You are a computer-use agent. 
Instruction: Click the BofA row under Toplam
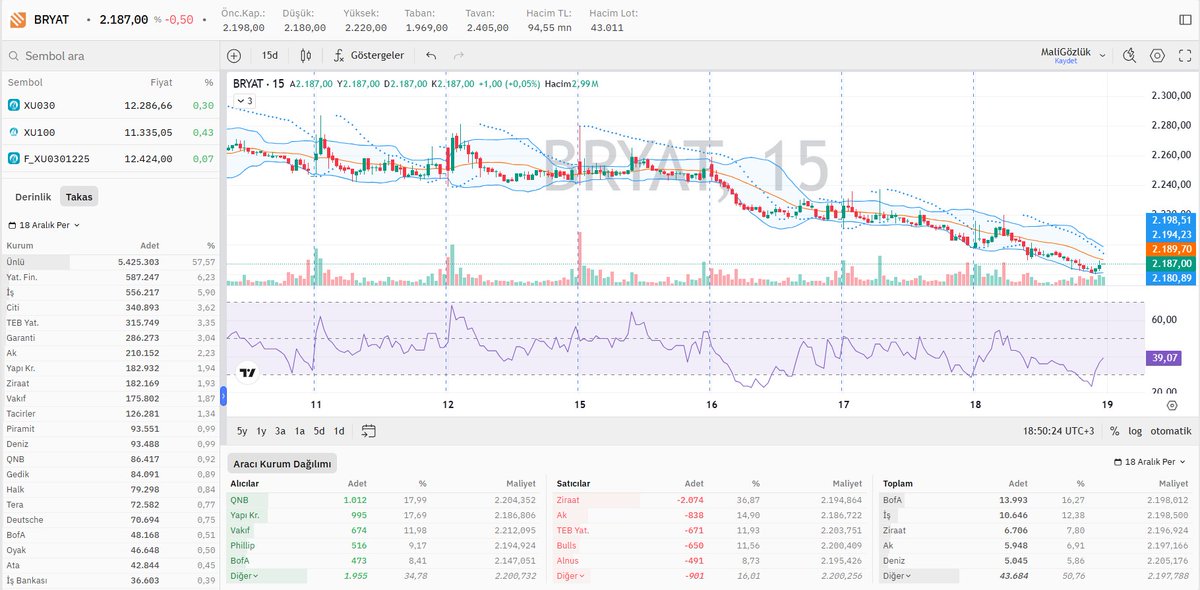1036,500
